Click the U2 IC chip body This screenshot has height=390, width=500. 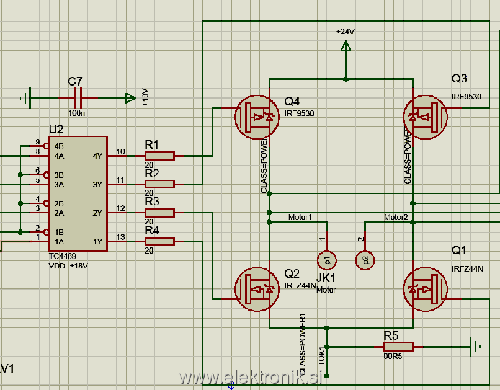pyautogui.click(x=78, y=194)
